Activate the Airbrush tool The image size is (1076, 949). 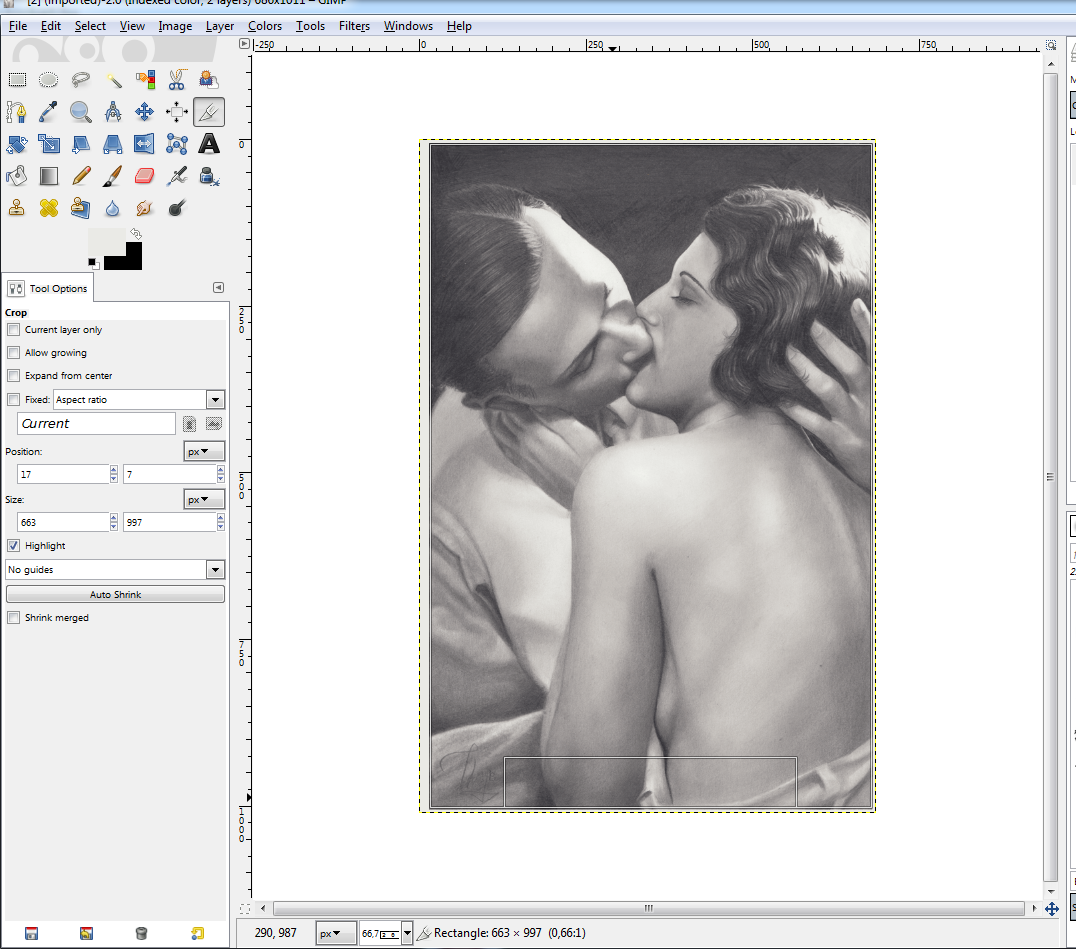pyautogui.click(x=177, y=176)
